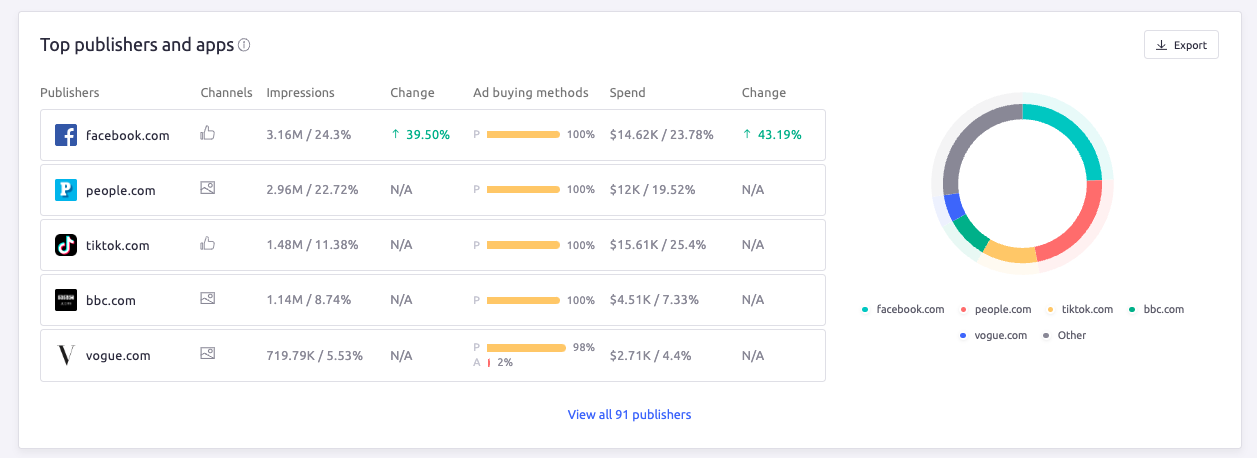Viewport: 1257px width, 458px height.
Task: Click the ad buying bar for bbc.com
Action: click(523, 300)
